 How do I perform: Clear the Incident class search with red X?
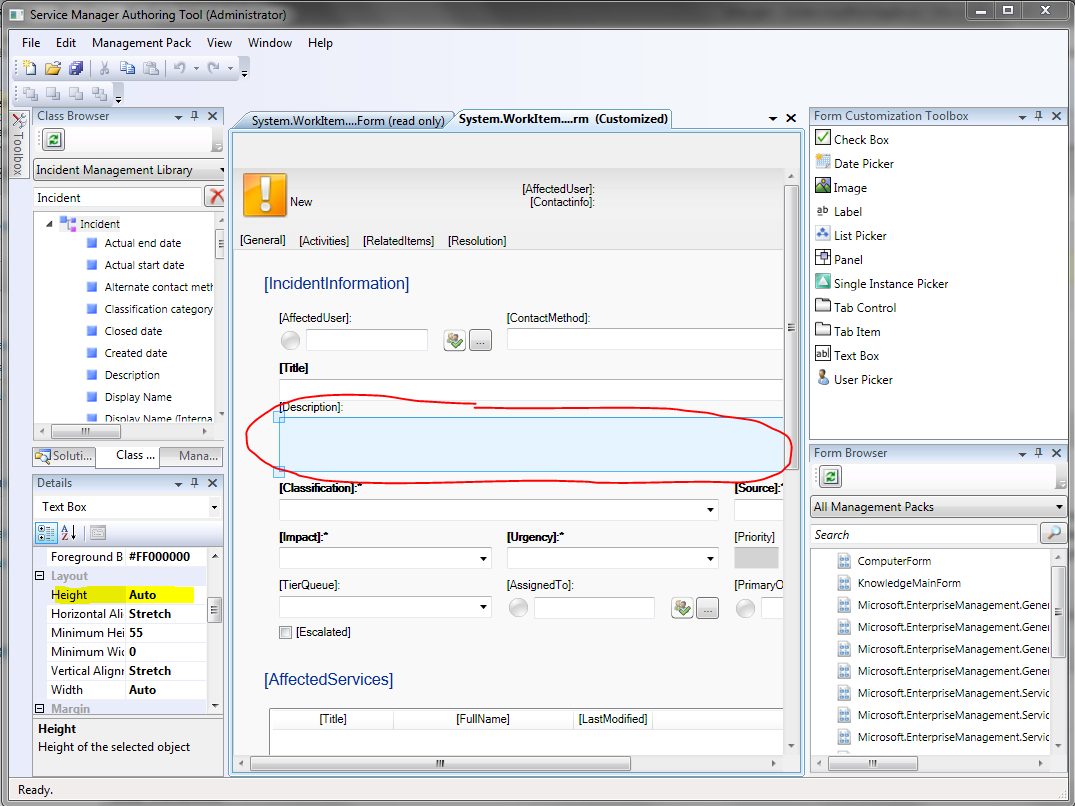tap(215, 197)
